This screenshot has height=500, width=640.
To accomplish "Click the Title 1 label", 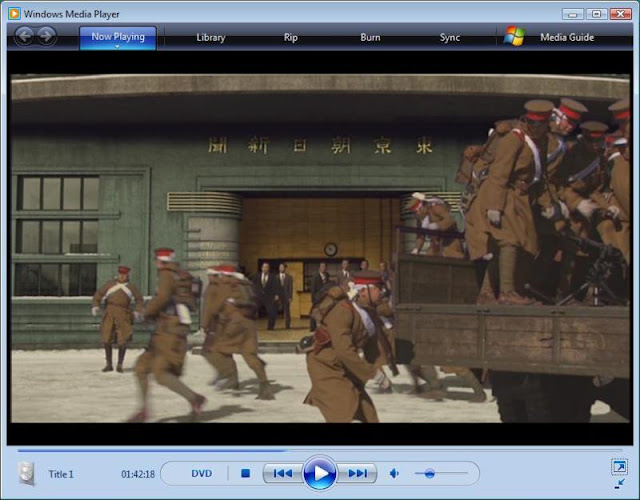I will click(x=61, y=474).
